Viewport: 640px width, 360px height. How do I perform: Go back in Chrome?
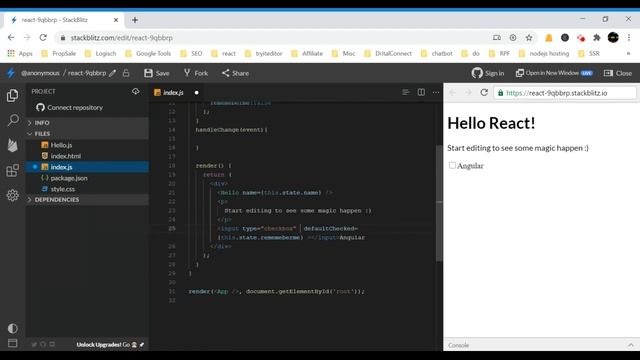[11, 38]
